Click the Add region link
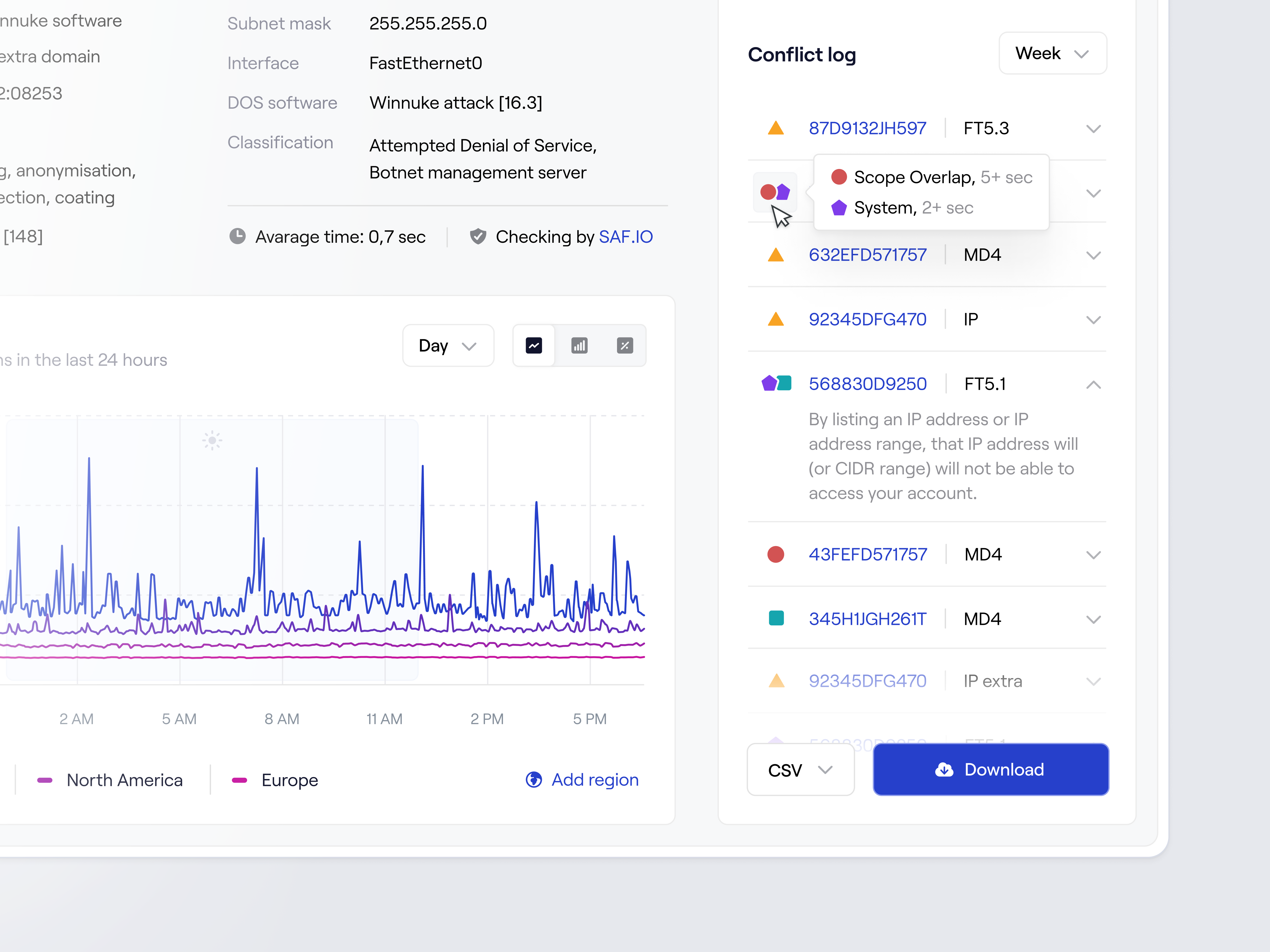 click(x=595, y=780)
